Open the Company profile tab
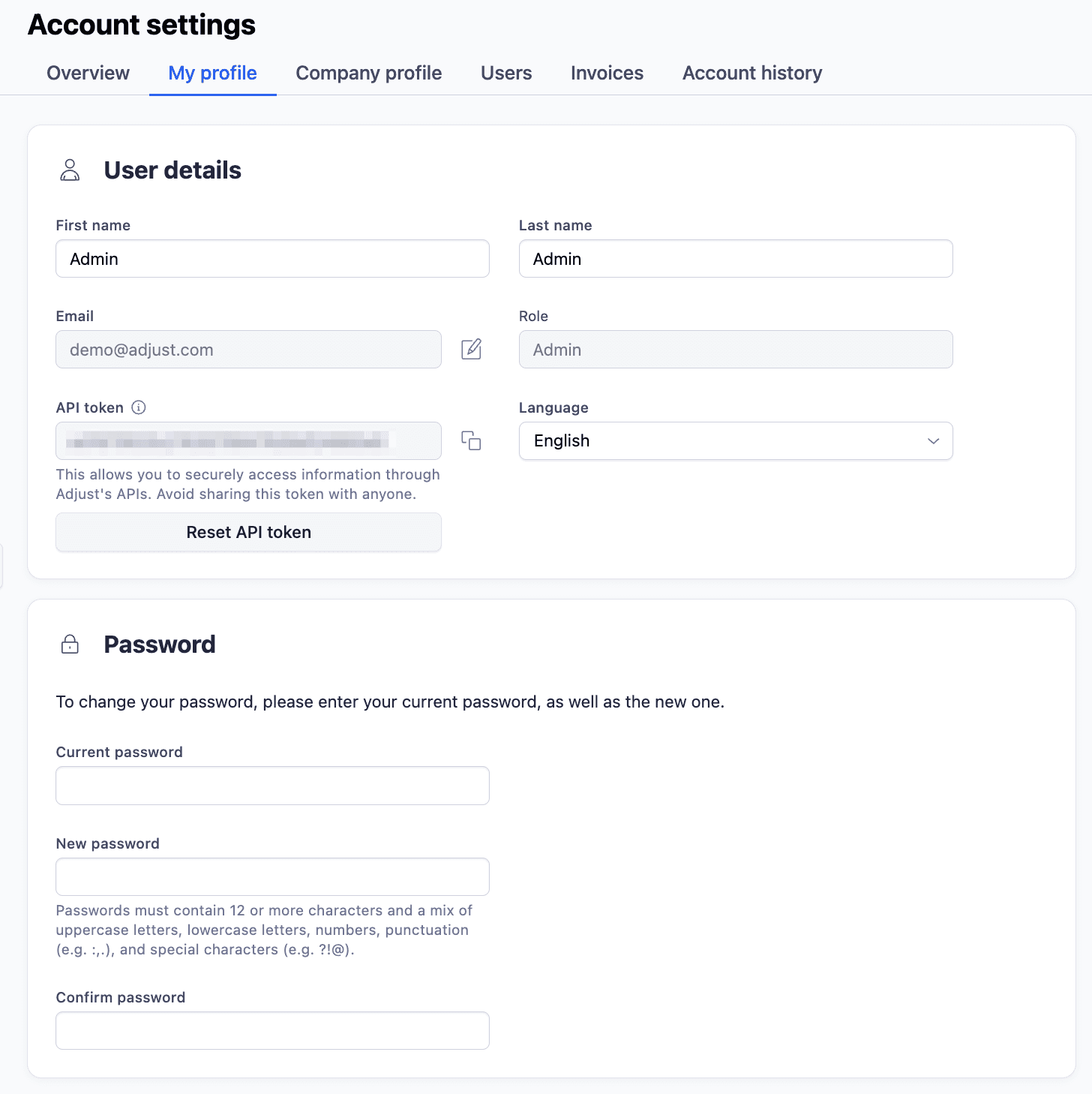The width and height of the screenshot is (1092, 1094). pyautogui.click(x=369, y=73)
